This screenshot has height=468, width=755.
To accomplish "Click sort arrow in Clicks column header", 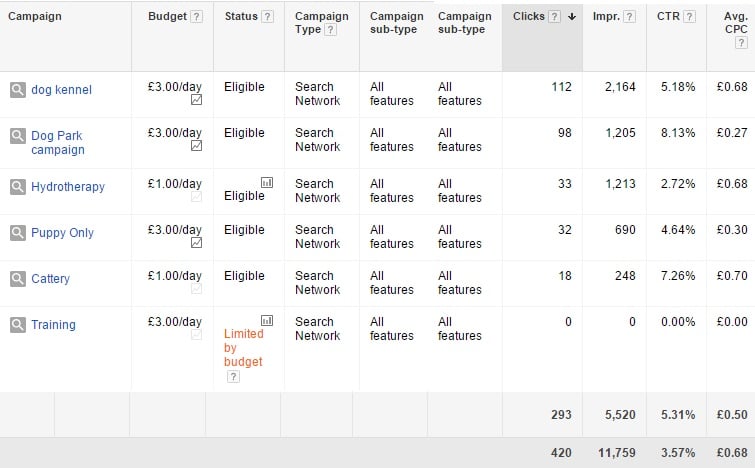I will pos(572,17).
